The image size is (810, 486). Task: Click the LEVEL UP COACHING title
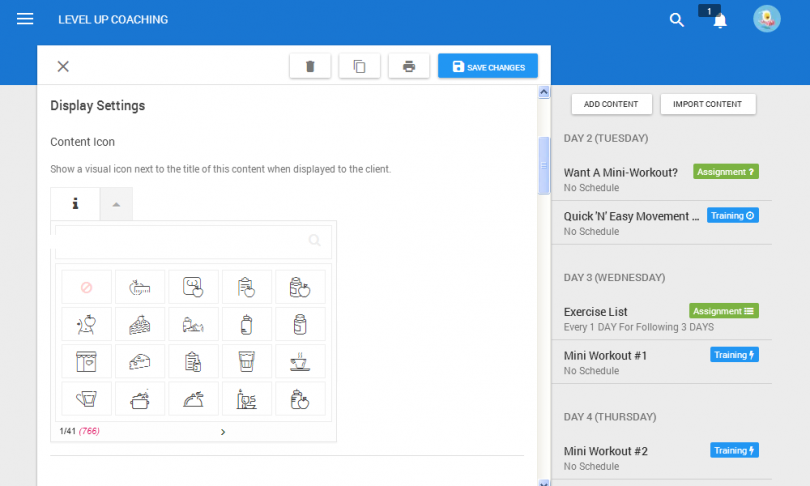pos(113,20)
